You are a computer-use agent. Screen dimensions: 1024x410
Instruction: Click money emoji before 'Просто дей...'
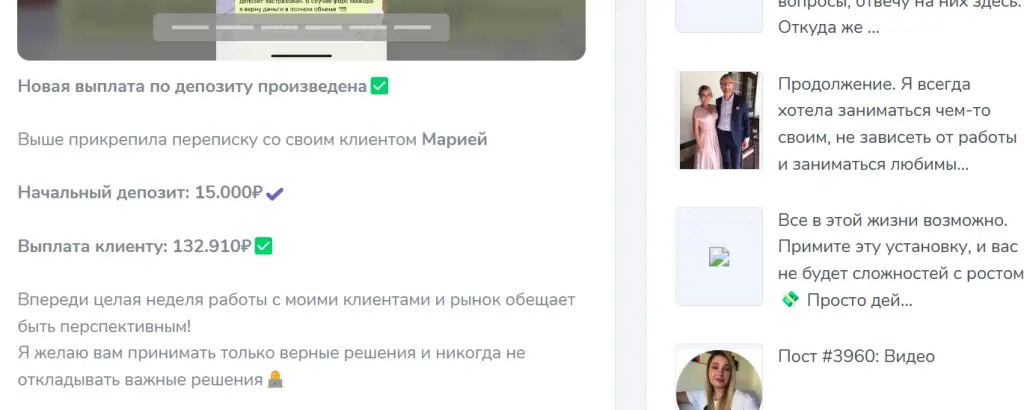pos(790,300)
